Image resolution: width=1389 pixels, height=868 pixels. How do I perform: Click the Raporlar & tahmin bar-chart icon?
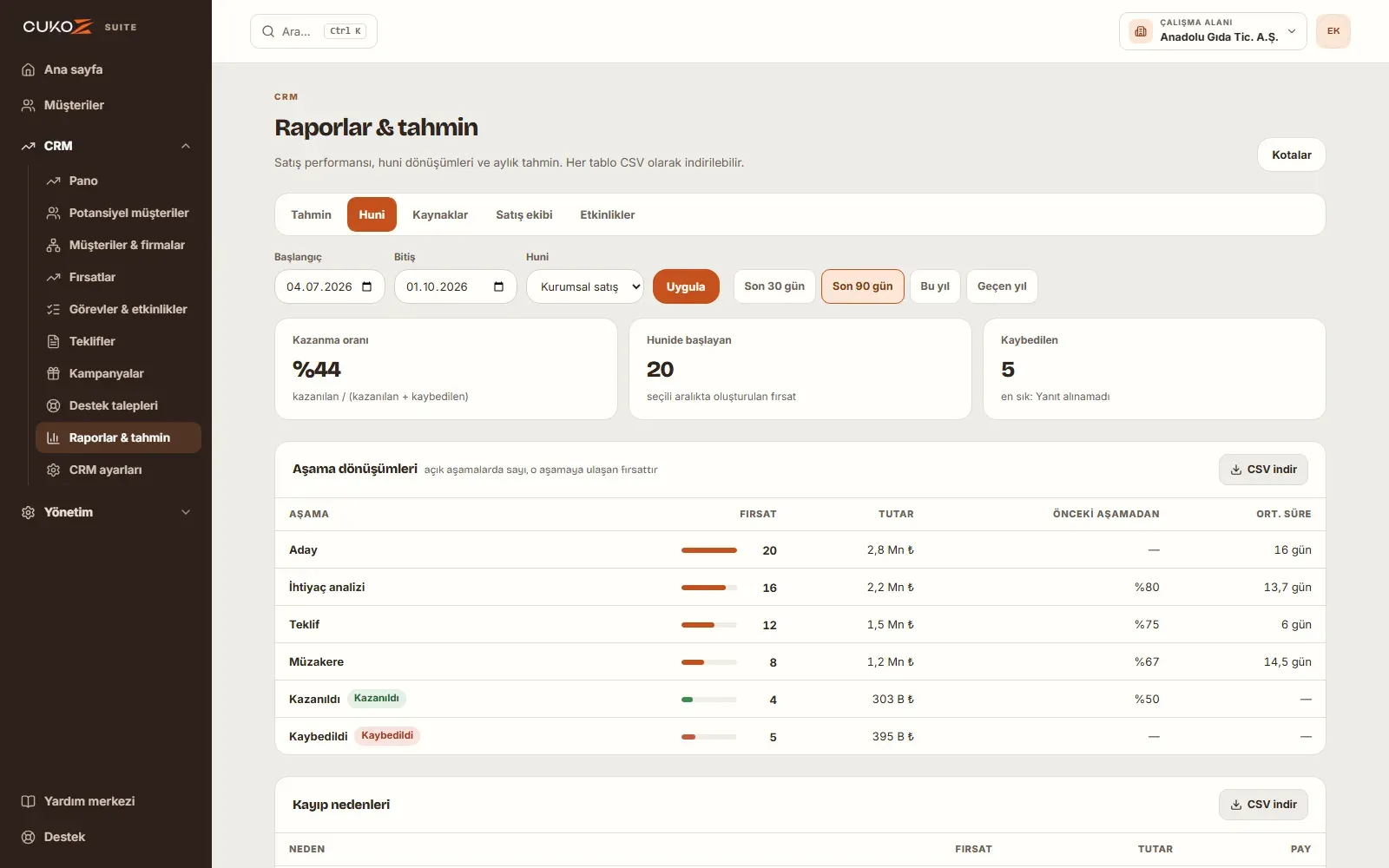(x=53, y=437)
